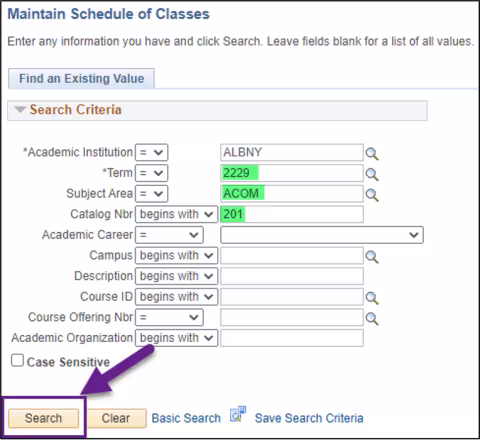Toggle the Case Sensitive checkbox
This screenshot has height=440, width=480.
(x=17, y=361)
